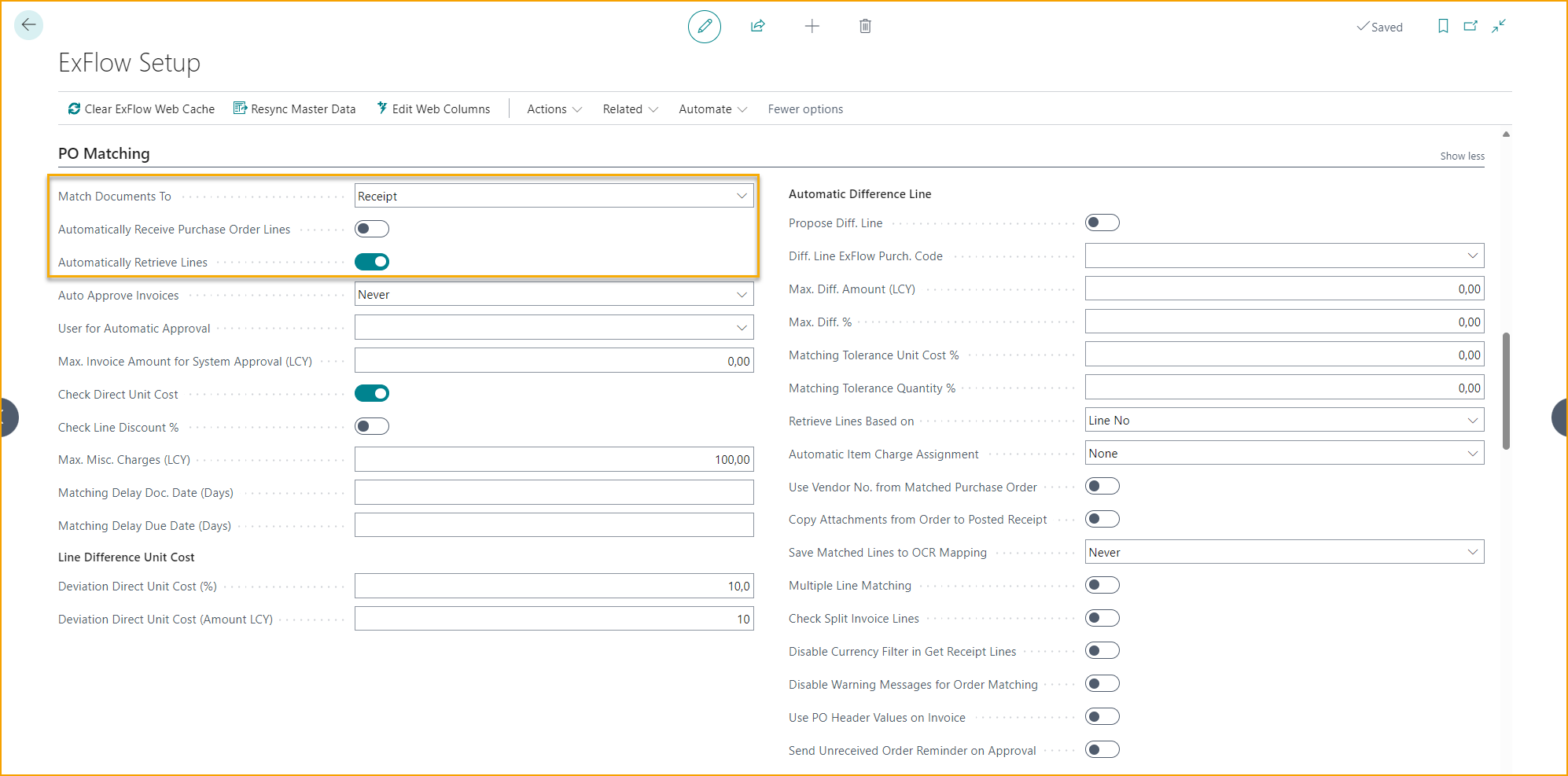This screenshot has width=1568, height=776.
Task: Enable Multiple Line Matching
Action: click(x=1102, y=585)
